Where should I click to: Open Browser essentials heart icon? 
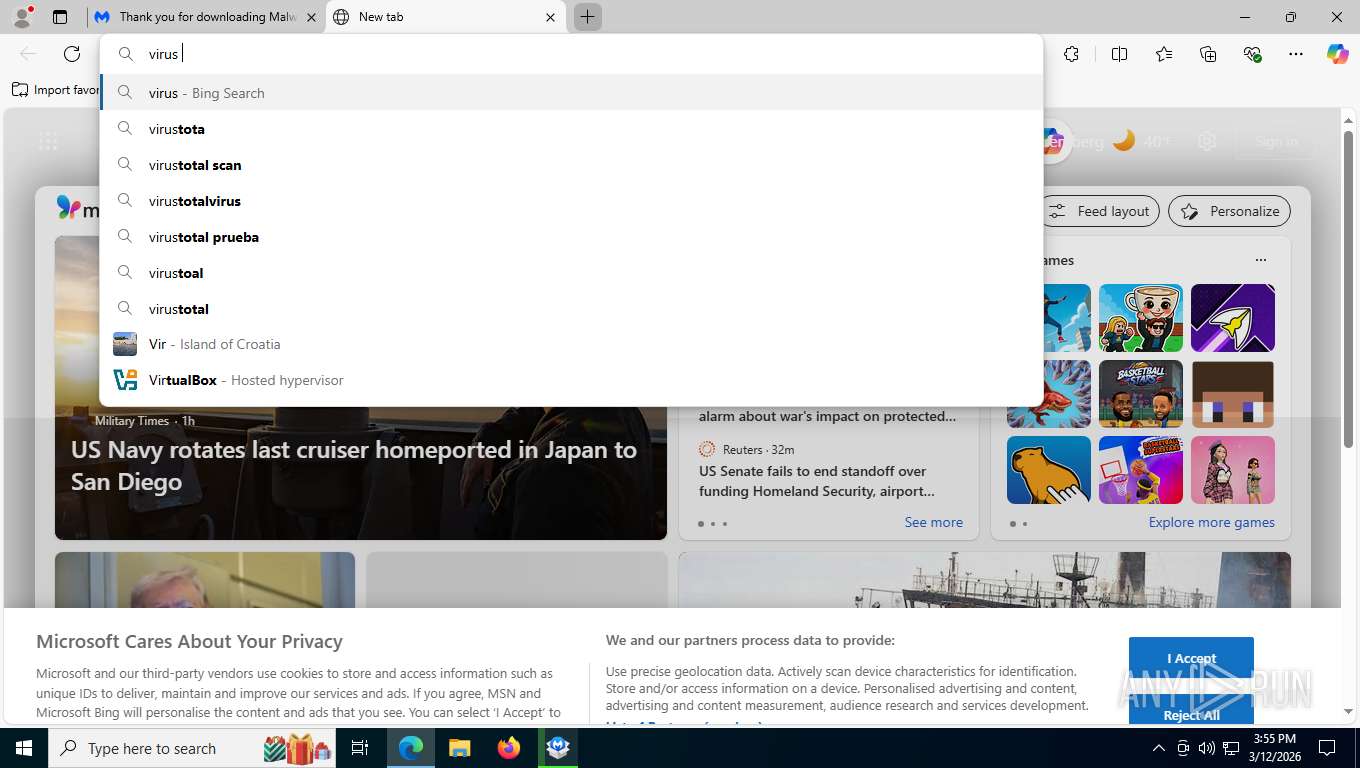[1252, 54]
